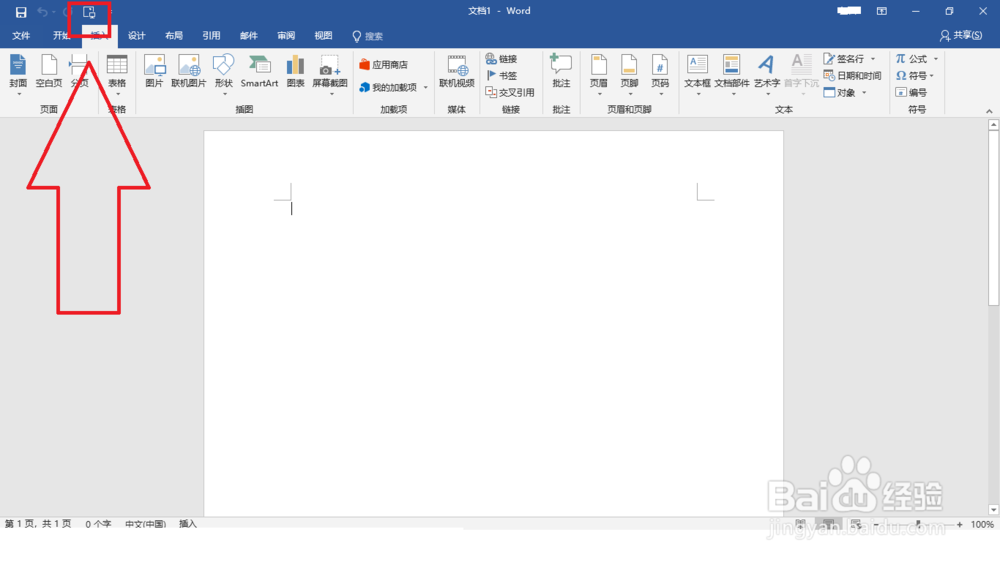This screenshot has width=1000, height=562.
Task: Insert a hyperlink with 链接
Action: point(501,59)
